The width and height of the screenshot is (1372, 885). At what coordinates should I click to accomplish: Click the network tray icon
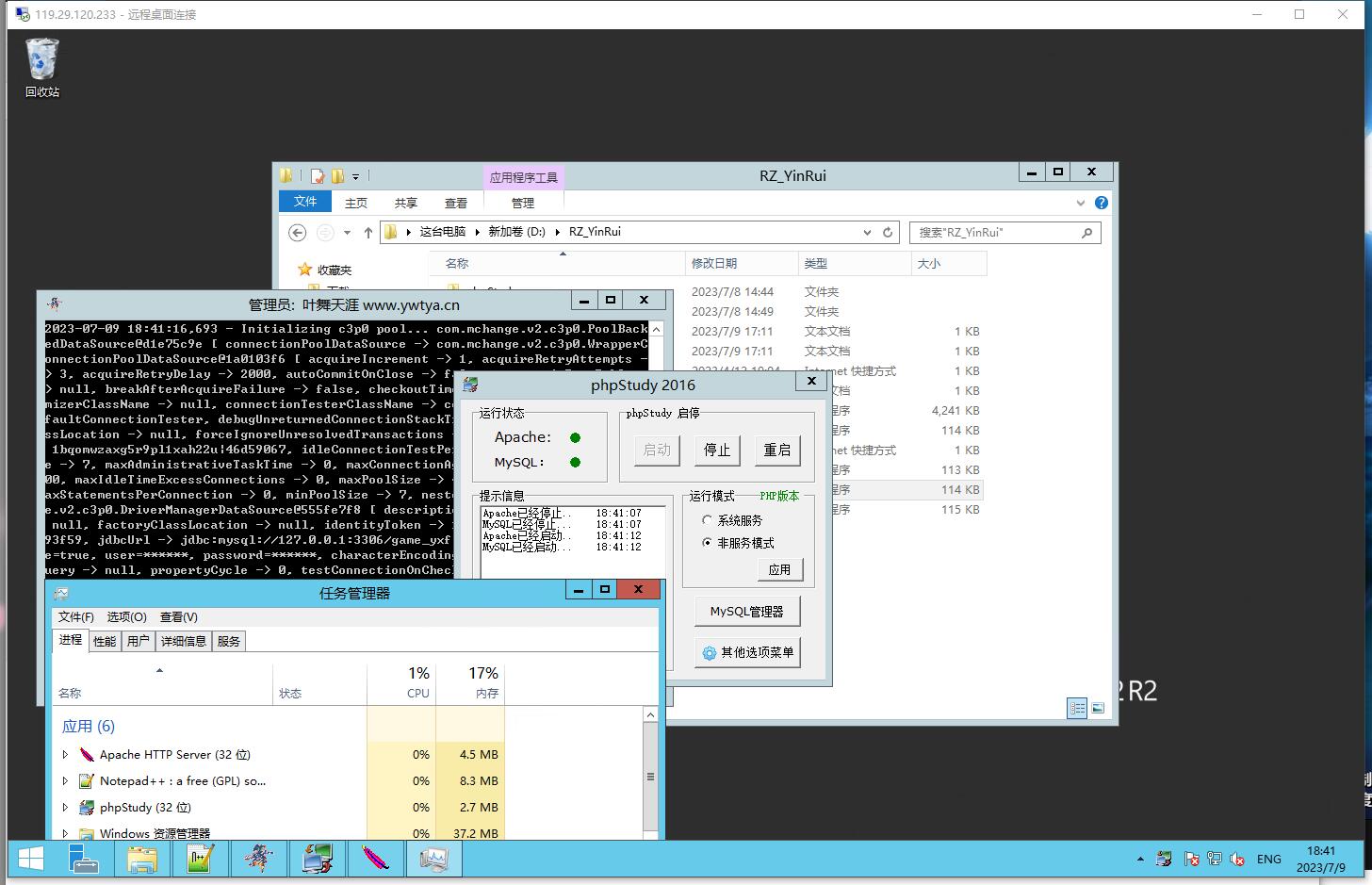pyautogui.click(x=1215, y=859)
